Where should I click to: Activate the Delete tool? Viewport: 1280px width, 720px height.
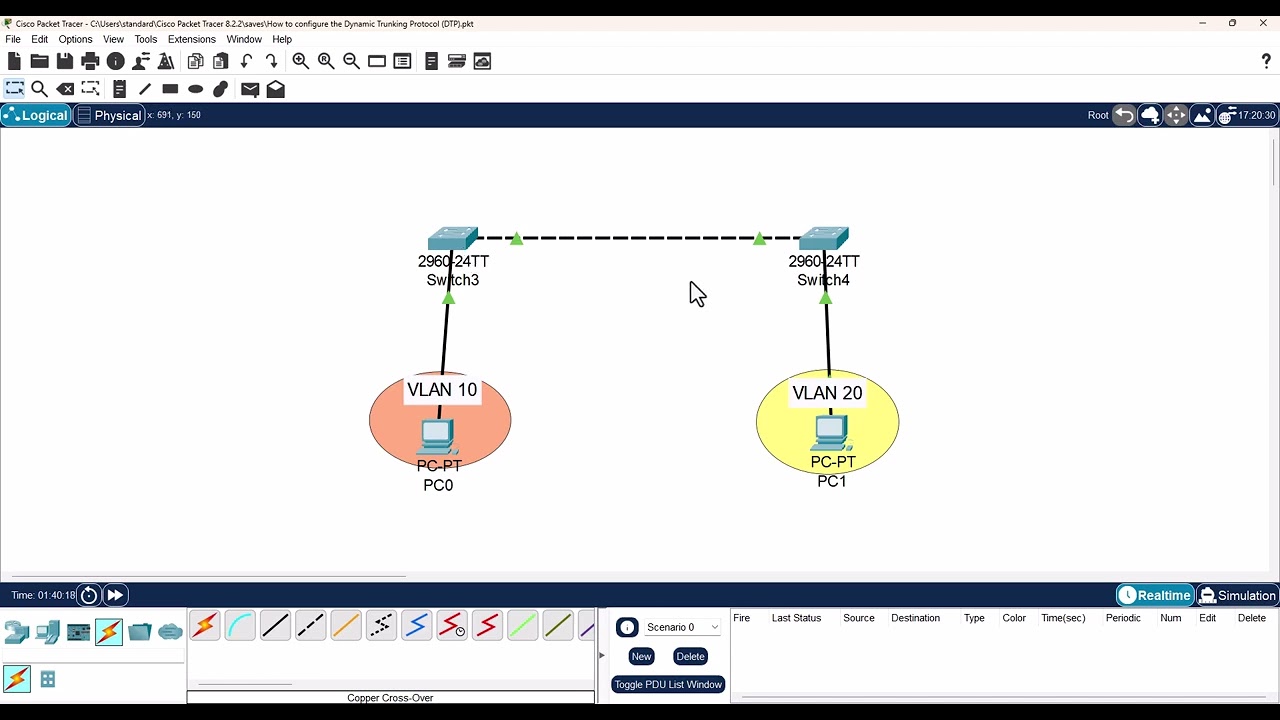65,89
